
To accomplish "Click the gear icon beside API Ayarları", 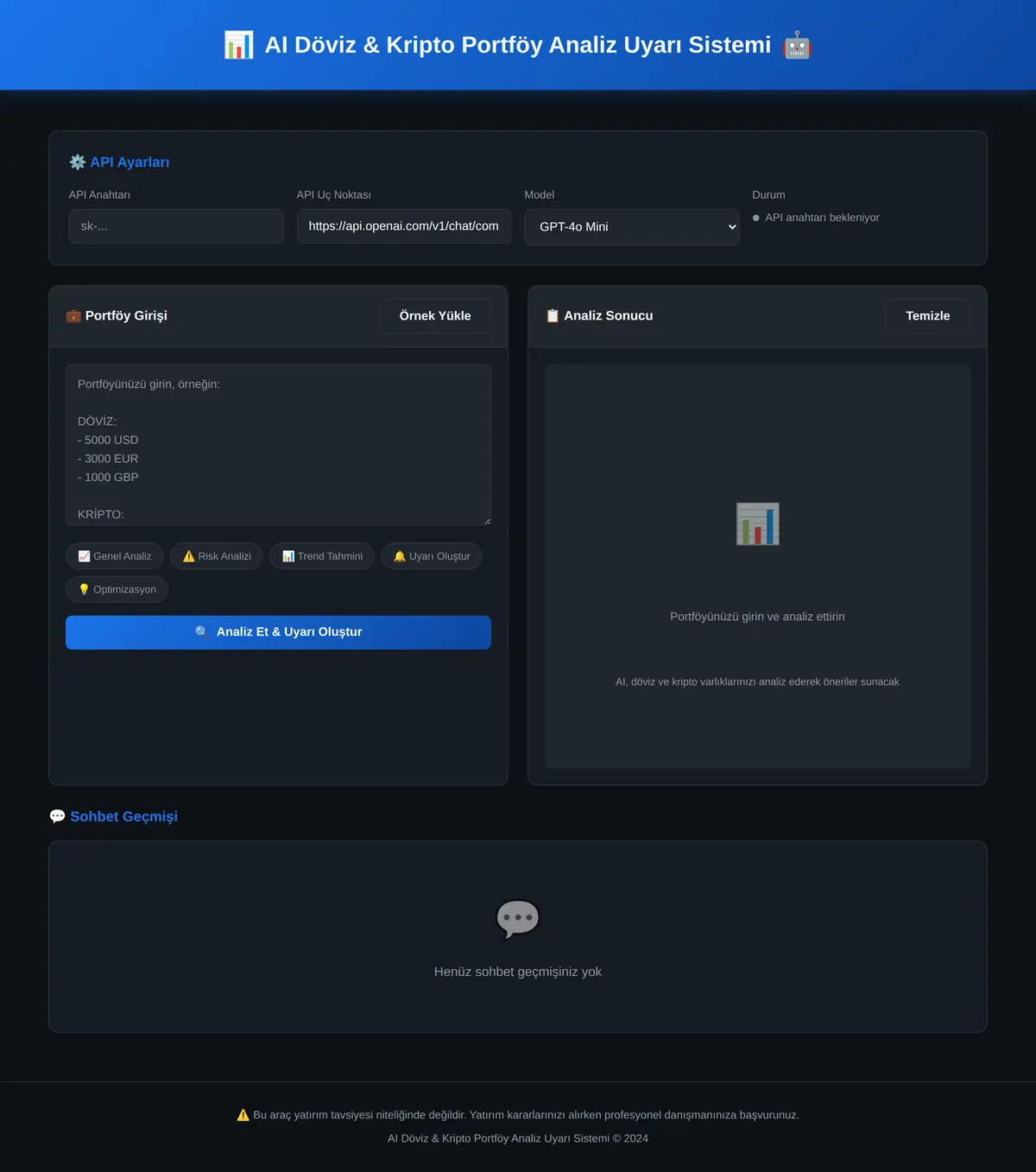I will click(78, 162).
